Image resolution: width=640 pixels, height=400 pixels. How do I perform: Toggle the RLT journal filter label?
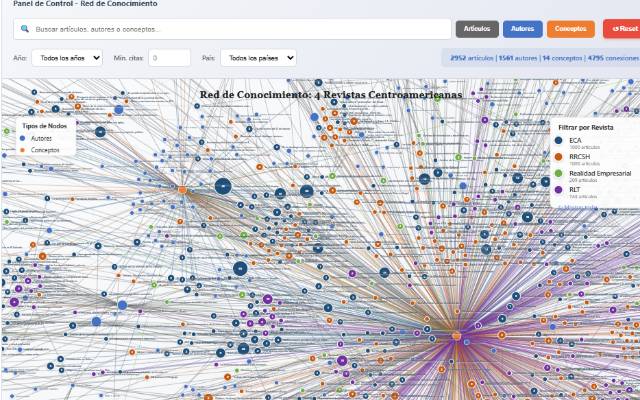click(575, 189)
